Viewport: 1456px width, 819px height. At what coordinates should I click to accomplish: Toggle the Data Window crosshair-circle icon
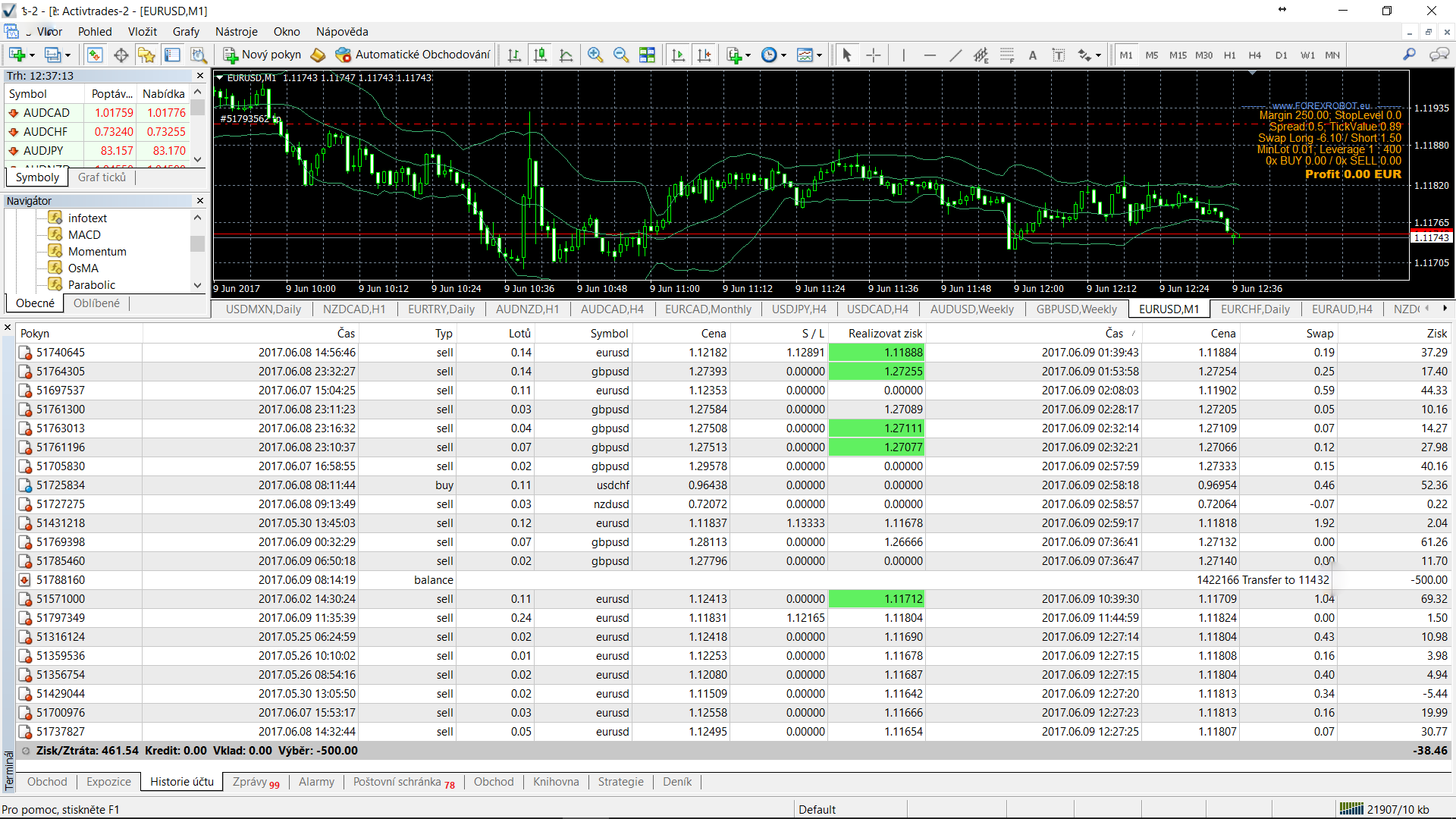(121, 55)
